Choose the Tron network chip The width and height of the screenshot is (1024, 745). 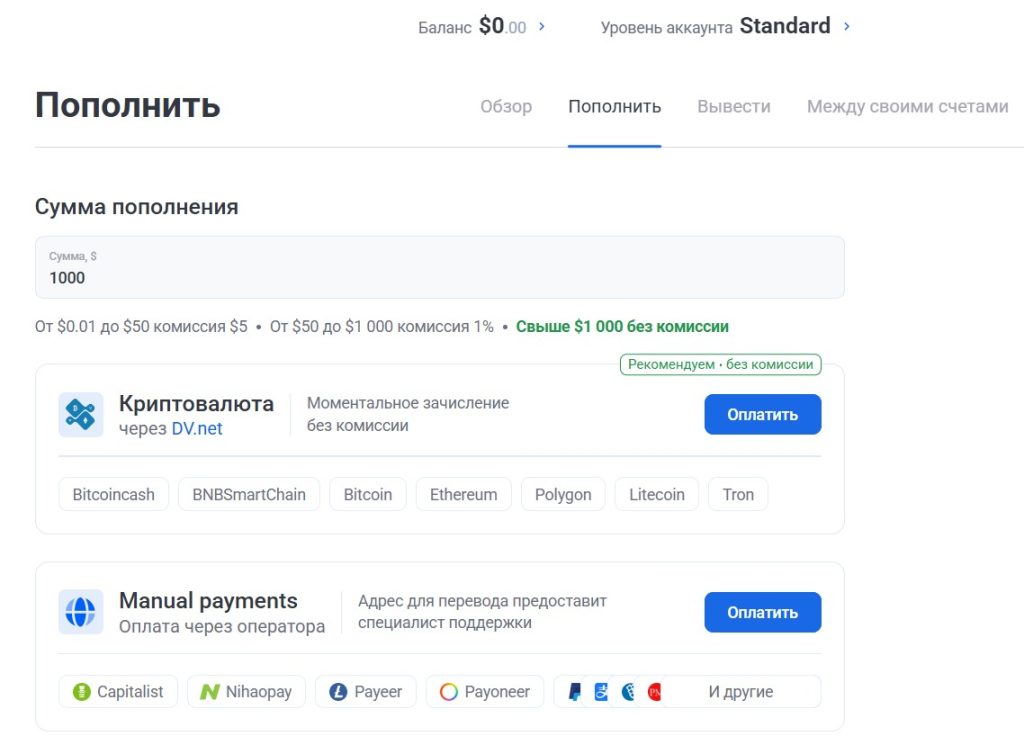point(738,493)
